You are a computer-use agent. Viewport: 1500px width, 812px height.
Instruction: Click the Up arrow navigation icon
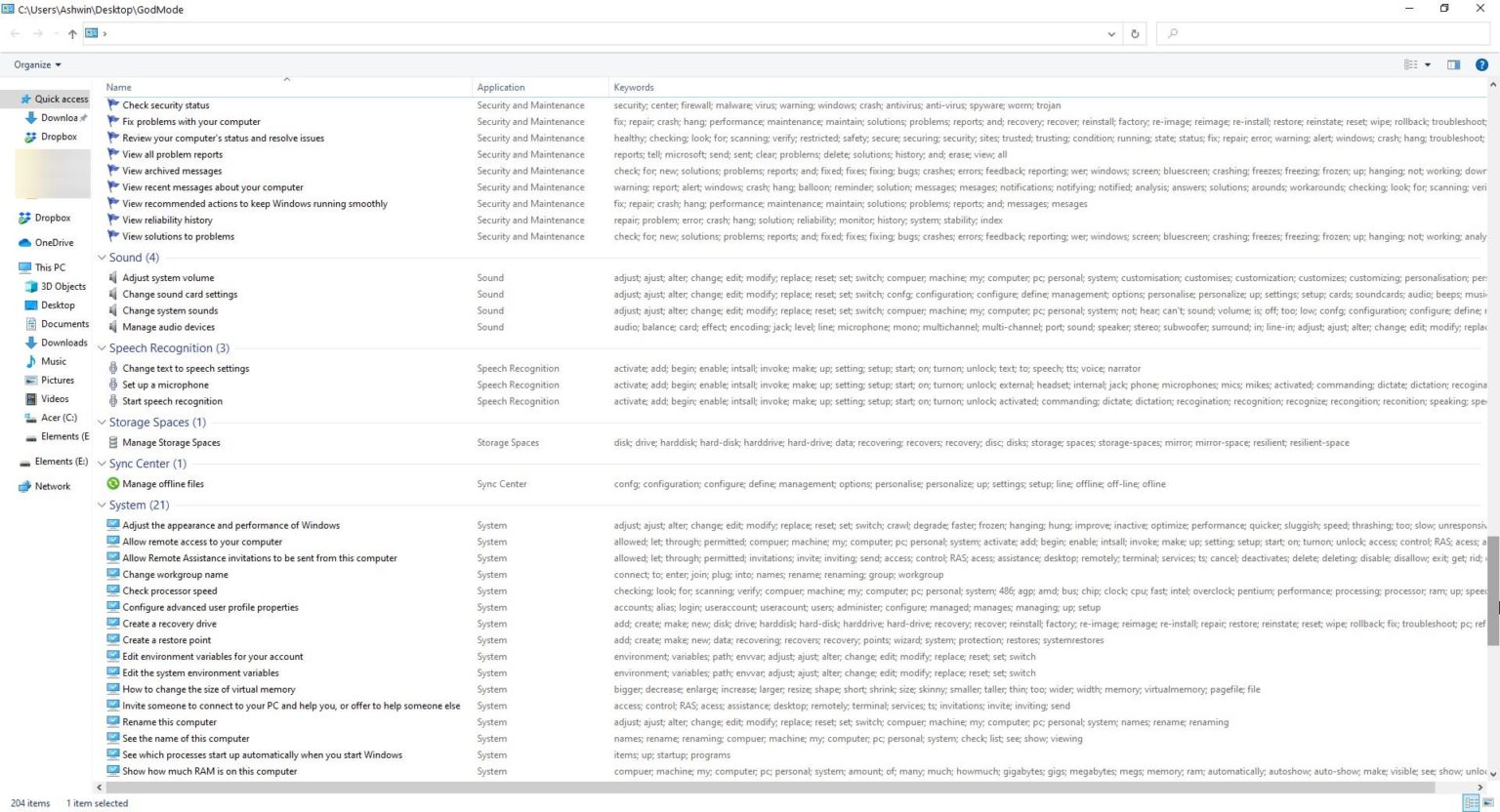click(72, 33)
